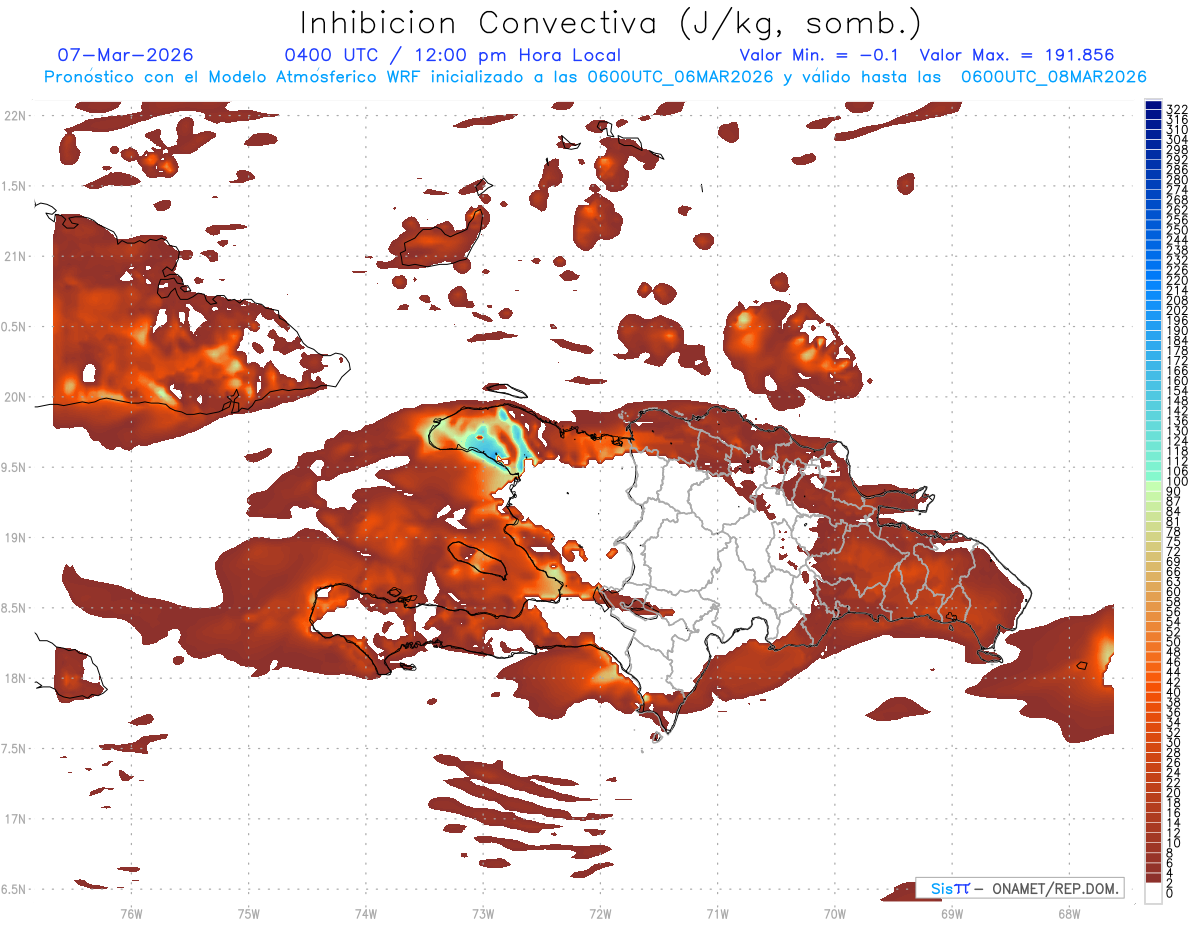Click the 'Valor Max. = 191.856' readout

[x=1017, y=55]
